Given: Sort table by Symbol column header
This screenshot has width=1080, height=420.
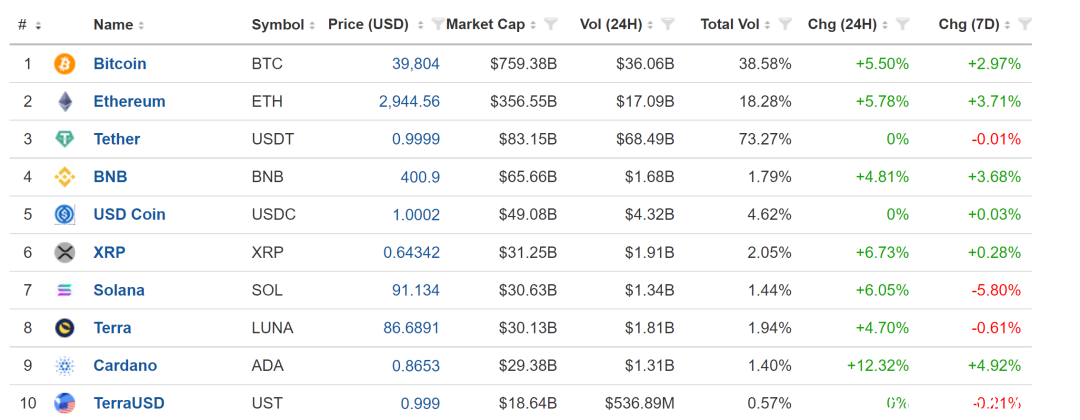Looking at the screenshot, I should (x=283, y=25).
